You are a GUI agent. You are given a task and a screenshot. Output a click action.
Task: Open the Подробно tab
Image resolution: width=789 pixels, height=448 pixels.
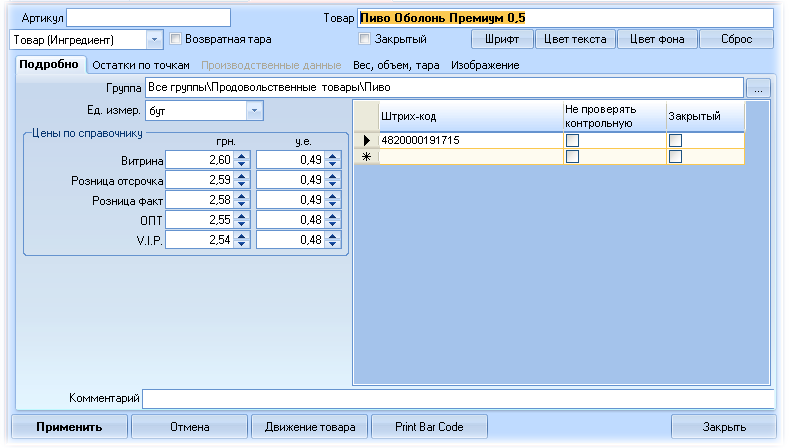[49, 64]
